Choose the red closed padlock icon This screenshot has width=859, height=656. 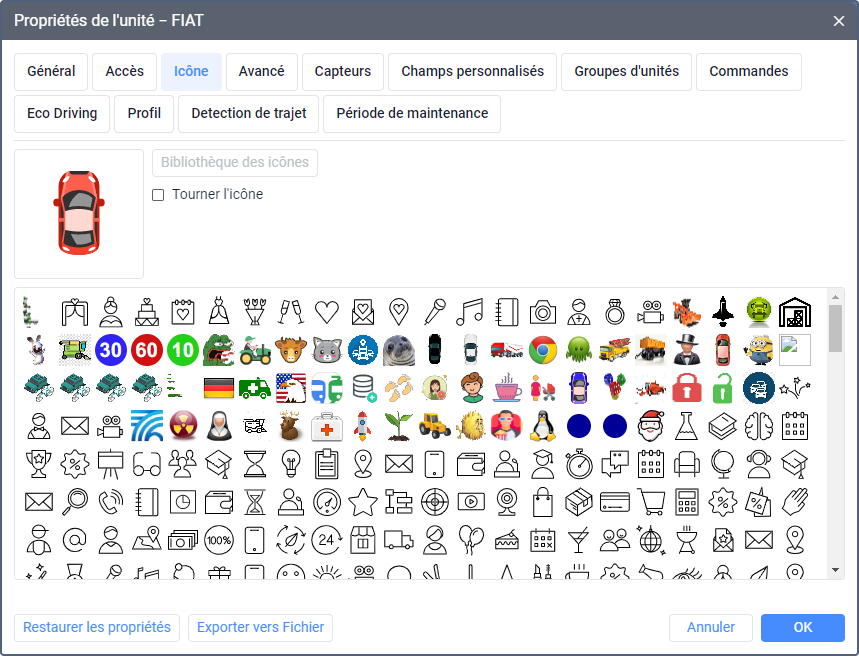[x=687, y=388]
